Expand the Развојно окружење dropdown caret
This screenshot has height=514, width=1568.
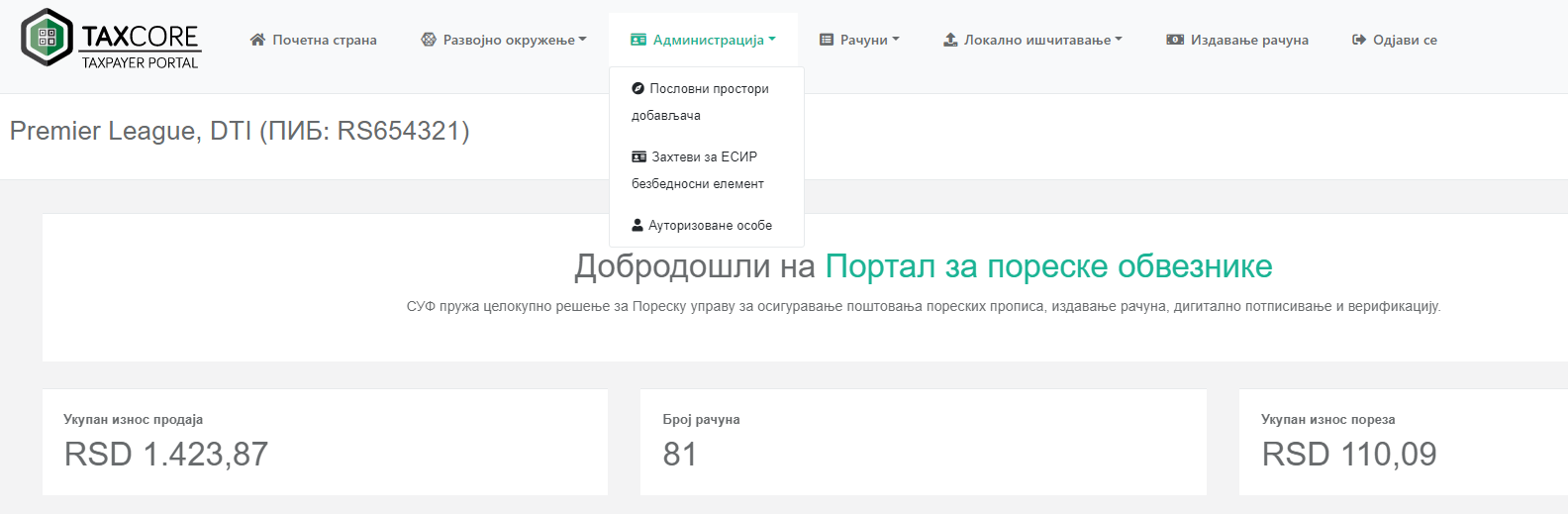coord(583,40)
